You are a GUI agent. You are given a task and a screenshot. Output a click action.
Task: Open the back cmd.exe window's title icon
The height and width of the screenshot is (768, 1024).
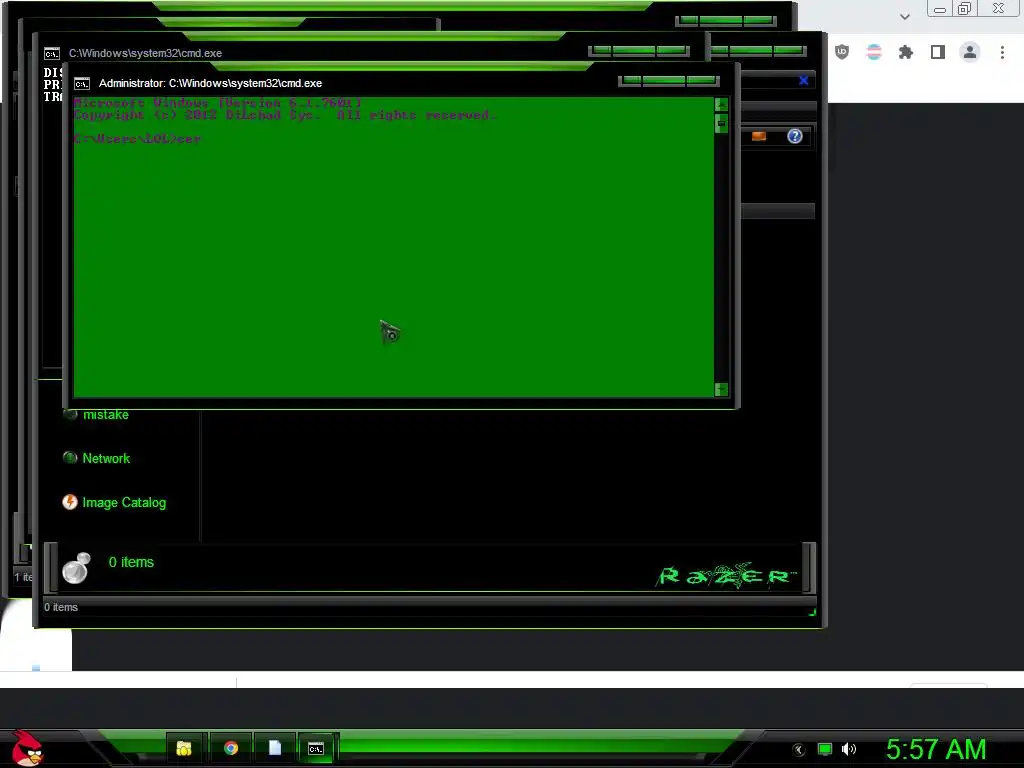pyautogui.click(x=52, y=54)
